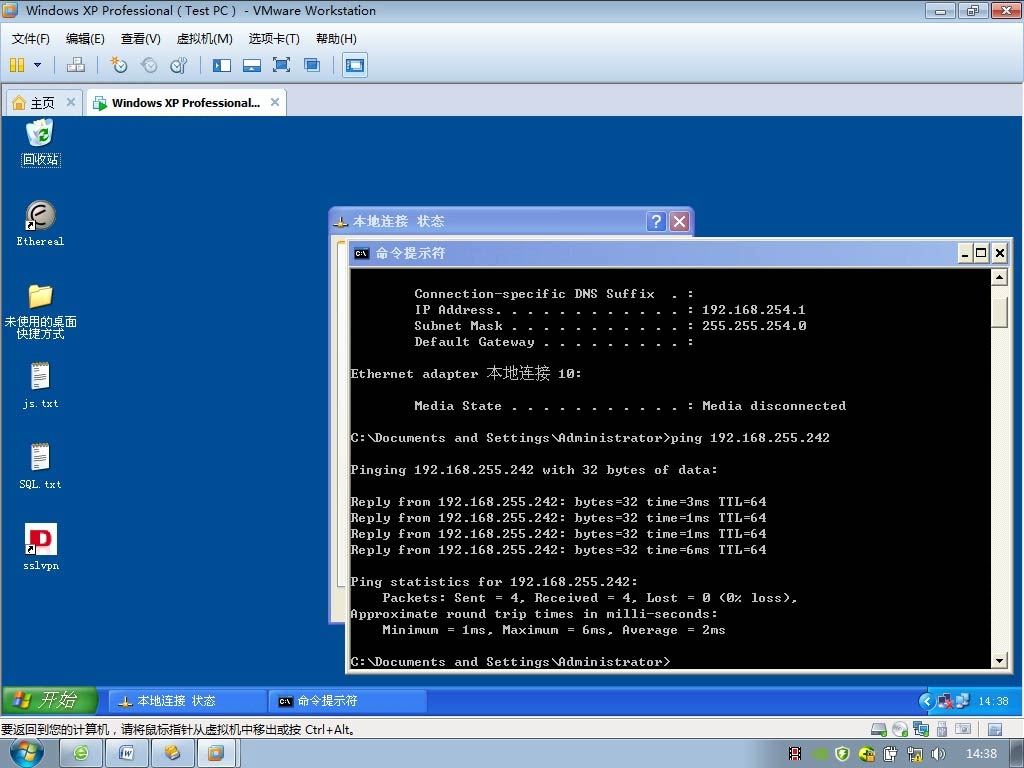
Task: Click the host network warning tray icon
Action: (x=914, y=754)
